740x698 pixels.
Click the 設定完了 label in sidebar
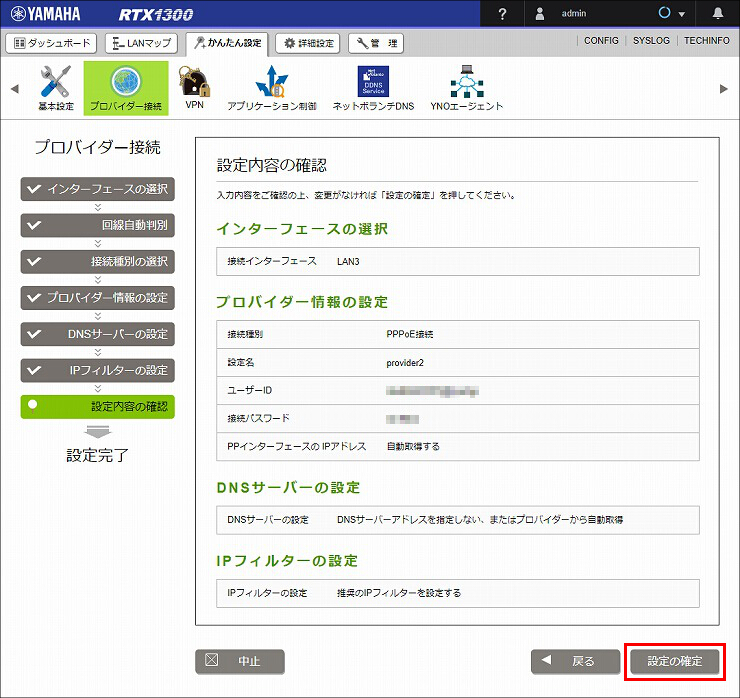pos(97,455)
